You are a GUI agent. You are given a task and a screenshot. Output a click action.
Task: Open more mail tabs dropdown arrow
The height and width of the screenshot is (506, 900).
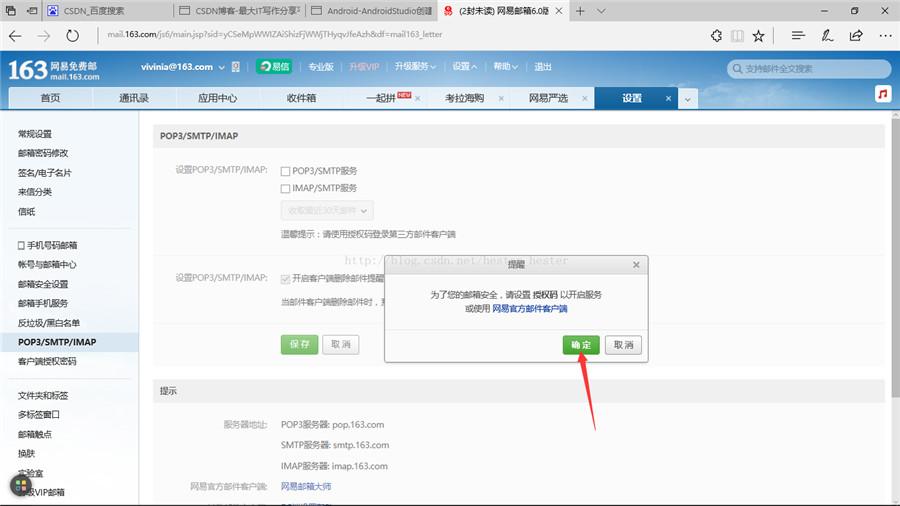(687, 99)
